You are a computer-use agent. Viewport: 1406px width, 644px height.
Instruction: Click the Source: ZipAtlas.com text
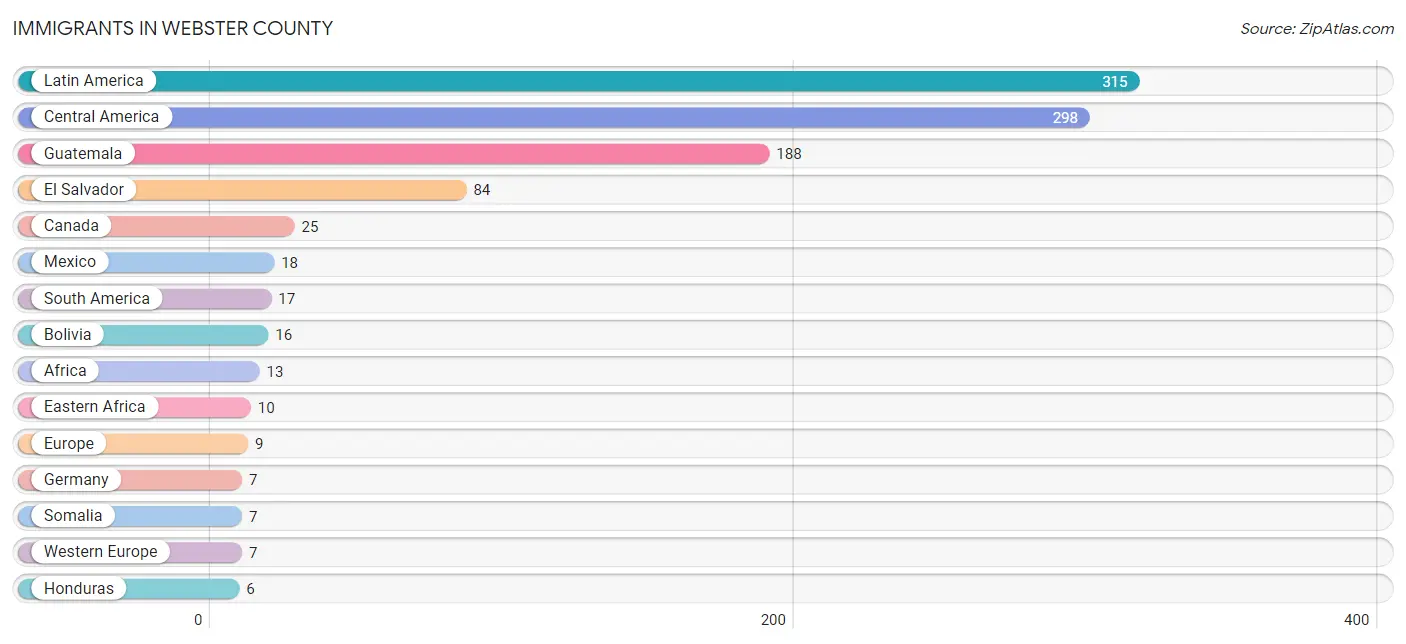pyautogui.click(x=1317, y=29)
